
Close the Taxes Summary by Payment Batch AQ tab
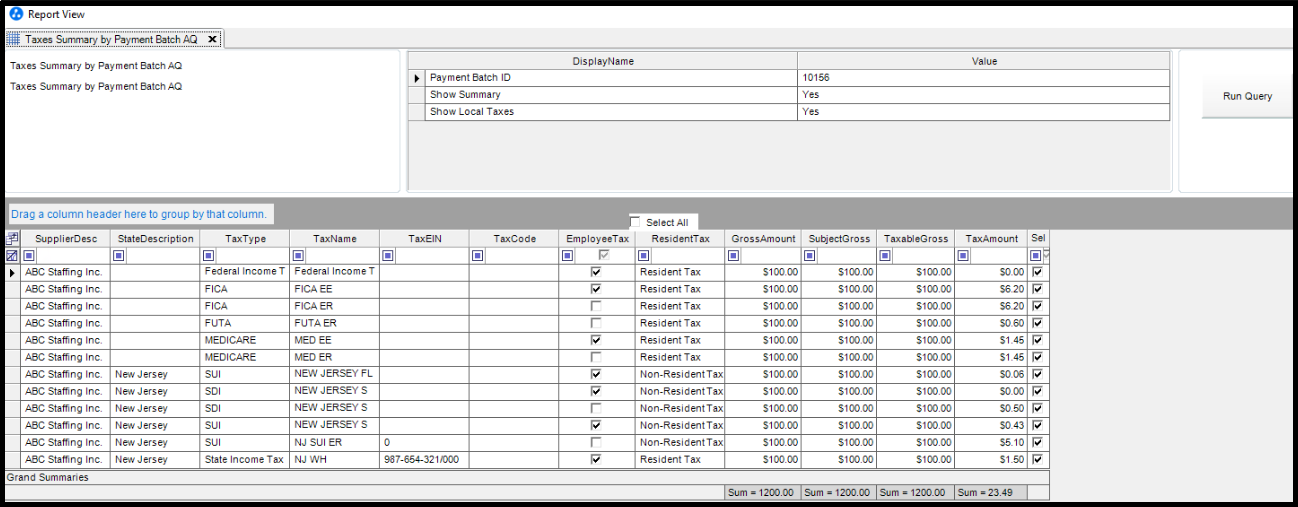tap(212, 39)
